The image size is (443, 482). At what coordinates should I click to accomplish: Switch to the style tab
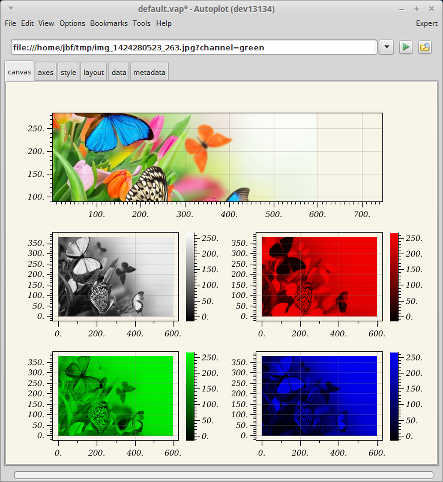tap(68, 72)
